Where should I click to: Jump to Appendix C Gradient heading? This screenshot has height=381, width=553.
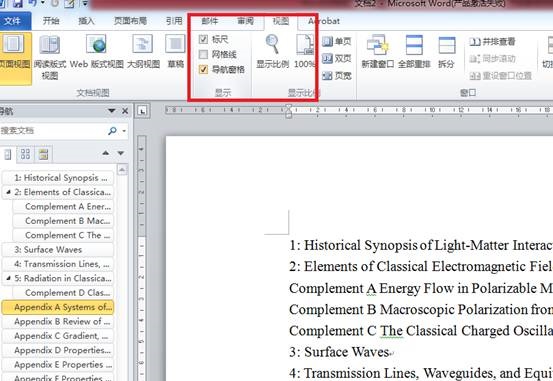[58, 336]
